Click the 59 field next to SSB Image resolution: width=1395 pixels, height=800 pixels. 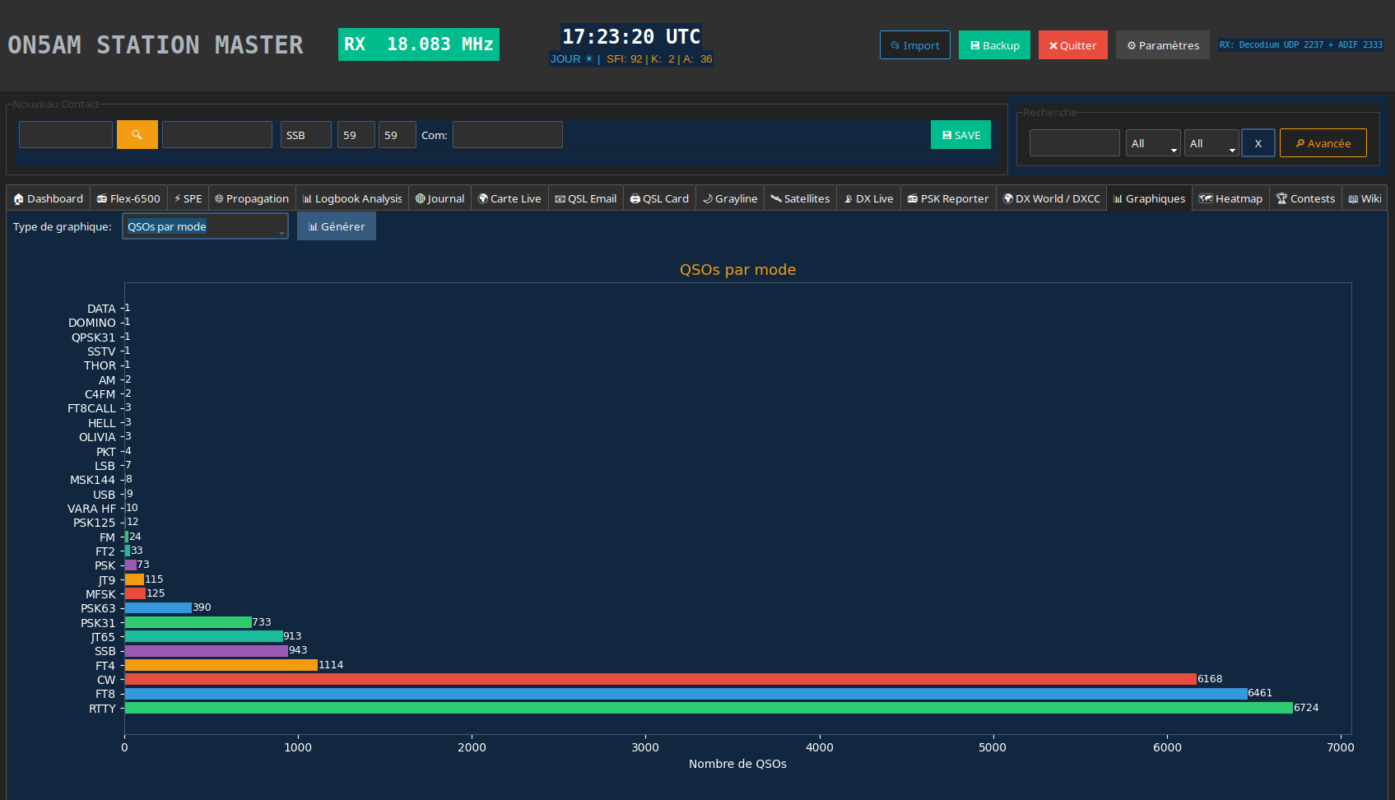[x=356, y=135]
